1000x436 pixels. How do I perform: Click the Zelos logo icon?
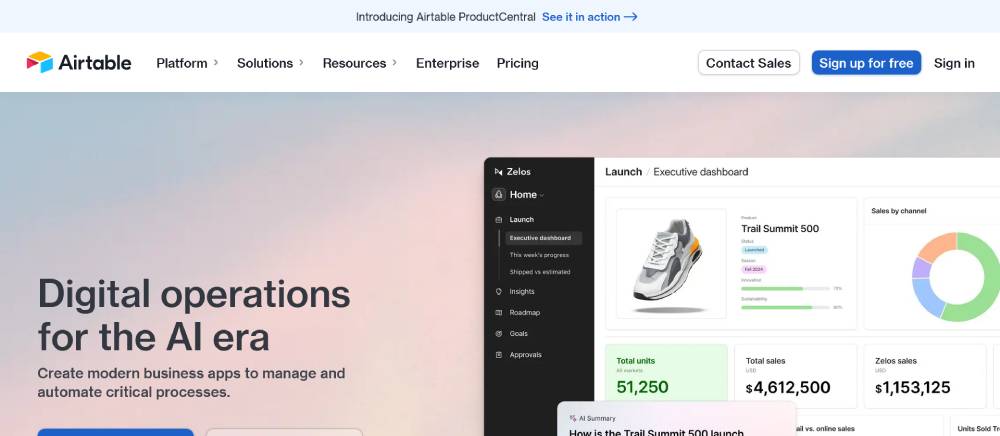pyautogui.click(x=499, y=172)
